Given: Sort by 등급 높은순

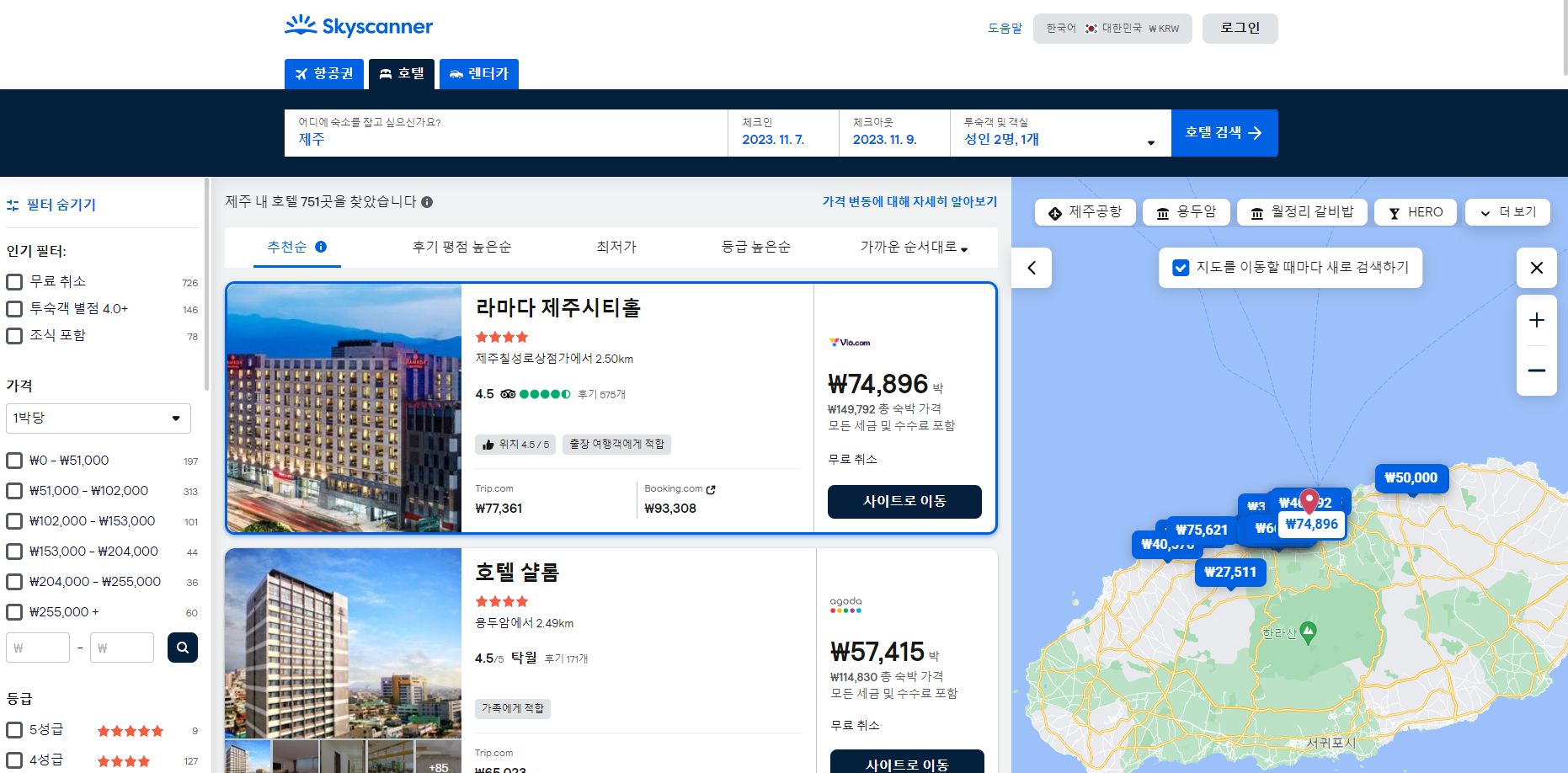Looking at the screenshot, I should coord(756,247).
